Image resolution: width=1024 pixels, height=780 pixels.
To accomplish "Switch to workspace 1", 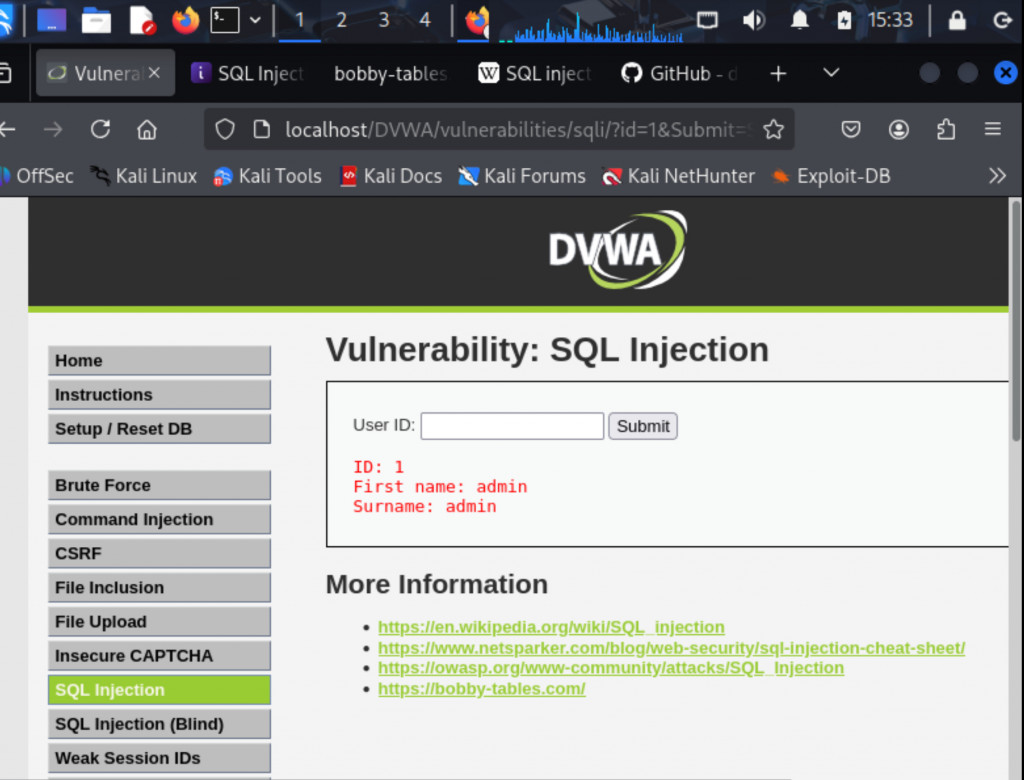I will (x=299, y=20).
